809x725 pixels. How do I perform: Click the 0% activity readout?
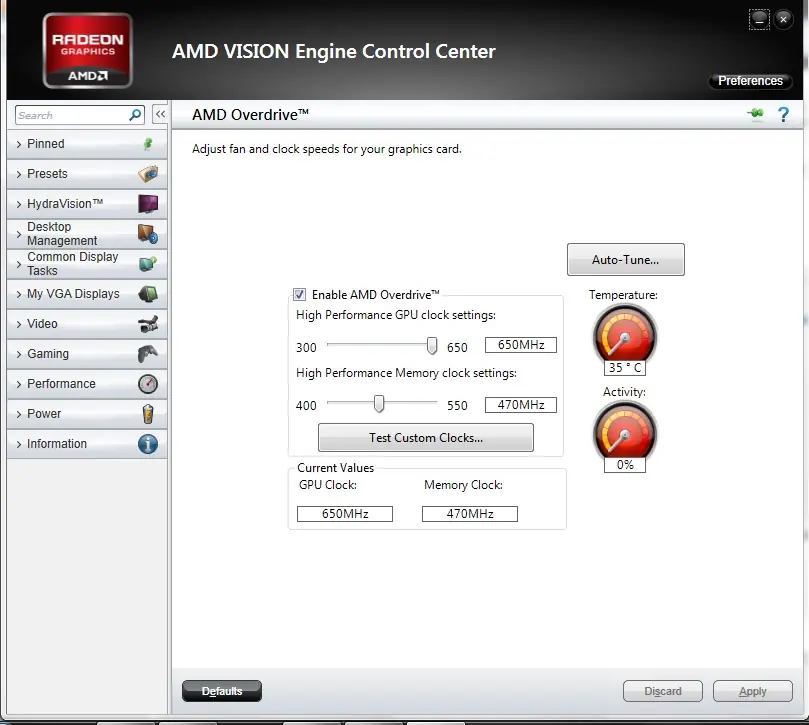(x=625, y=464)
